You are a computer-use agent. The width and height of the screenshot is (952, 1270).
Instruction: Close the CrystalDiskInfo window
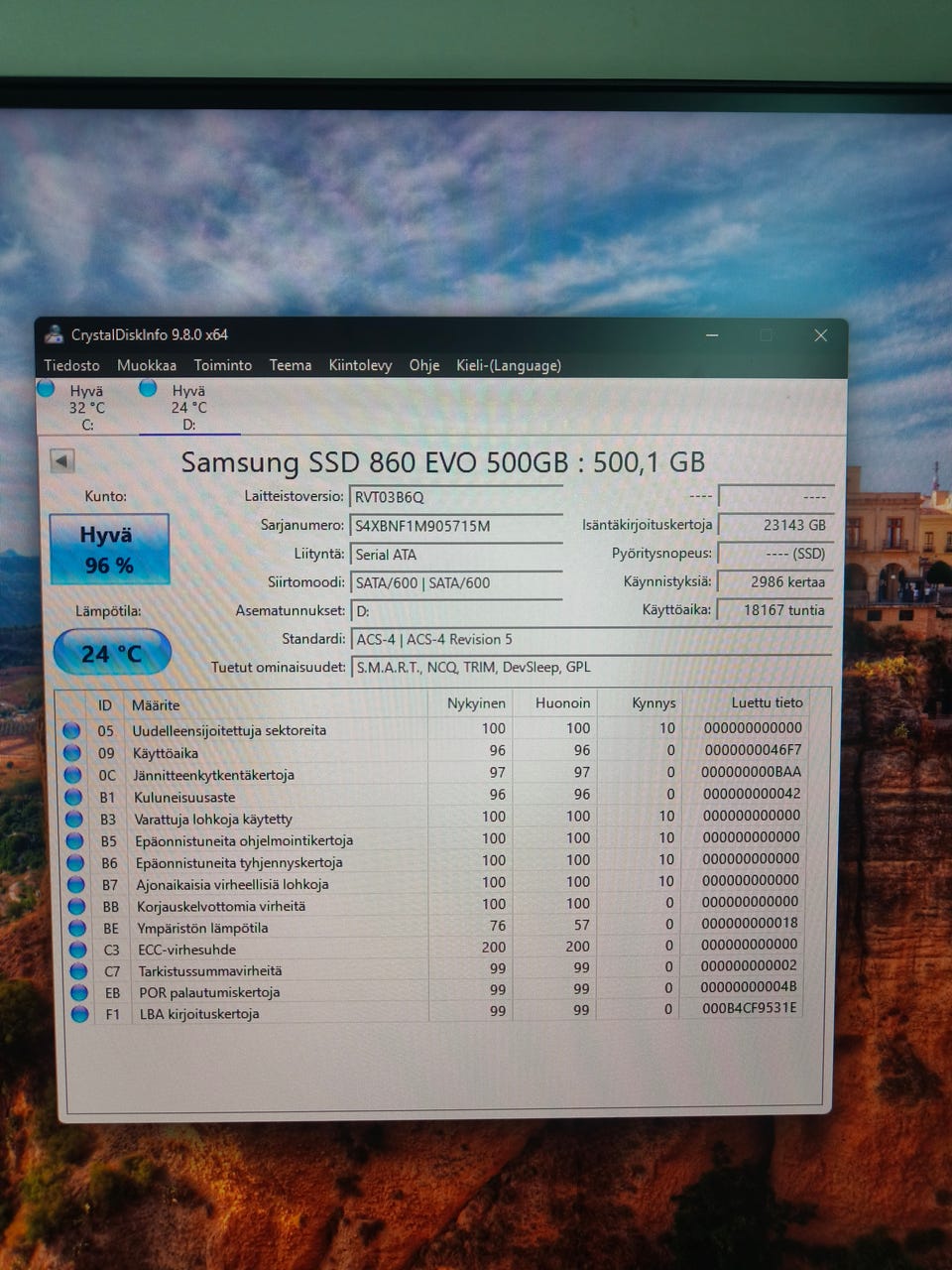click(820, 335)
